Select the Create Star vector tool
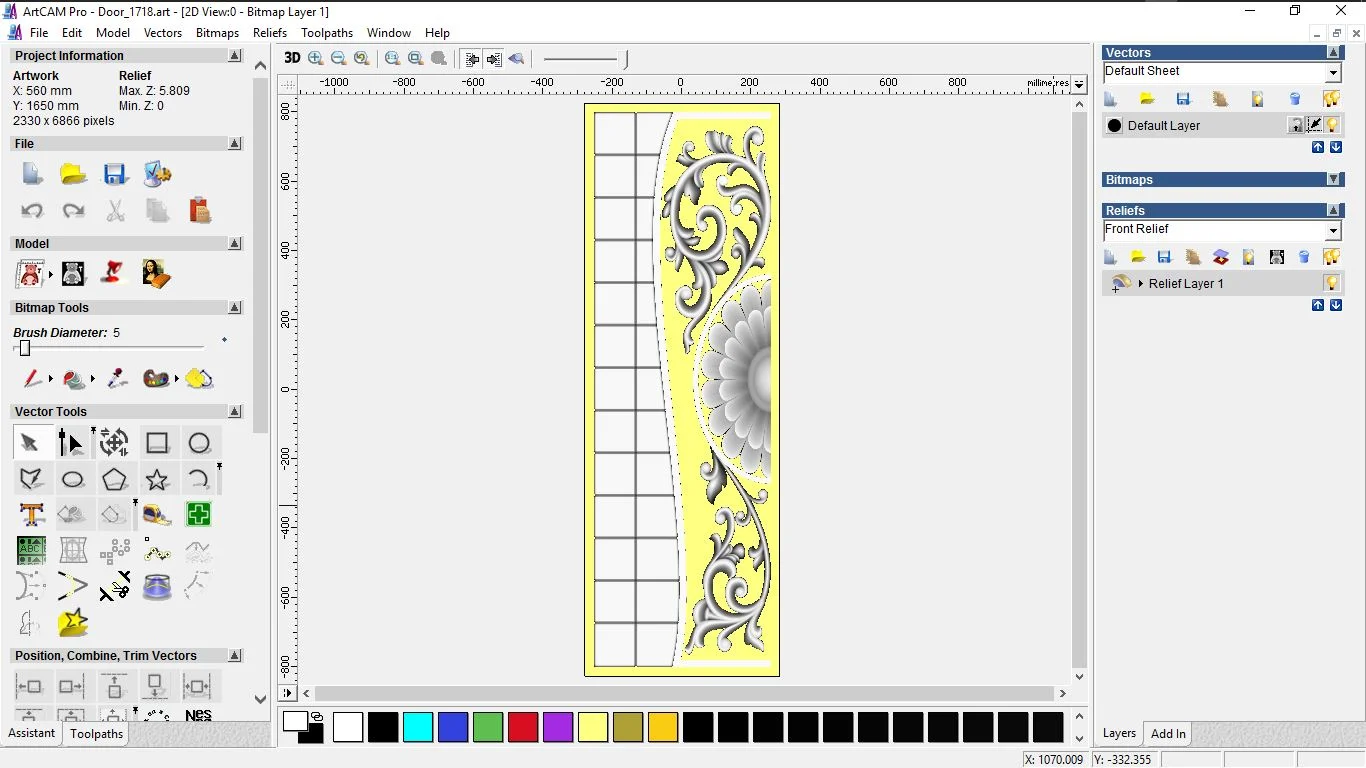 coord(157,479)
